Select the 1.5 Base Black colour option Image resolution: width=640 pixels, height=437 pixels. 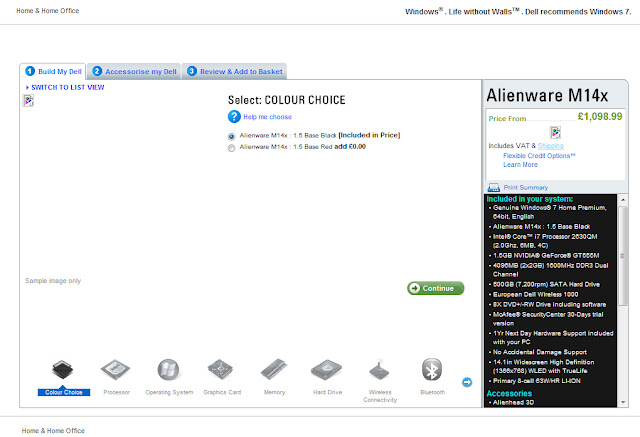(x=231, y=136)
